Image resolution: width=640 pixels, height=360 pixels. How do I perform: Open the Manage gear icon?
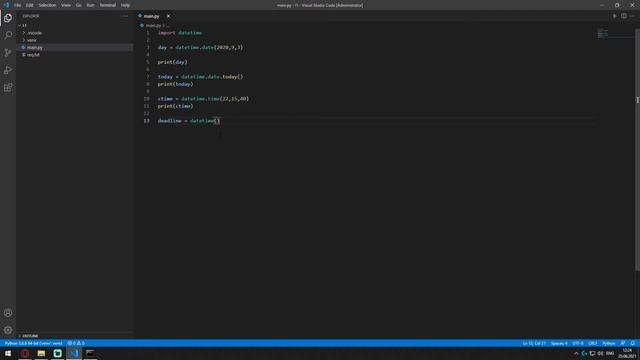point(8,330)
